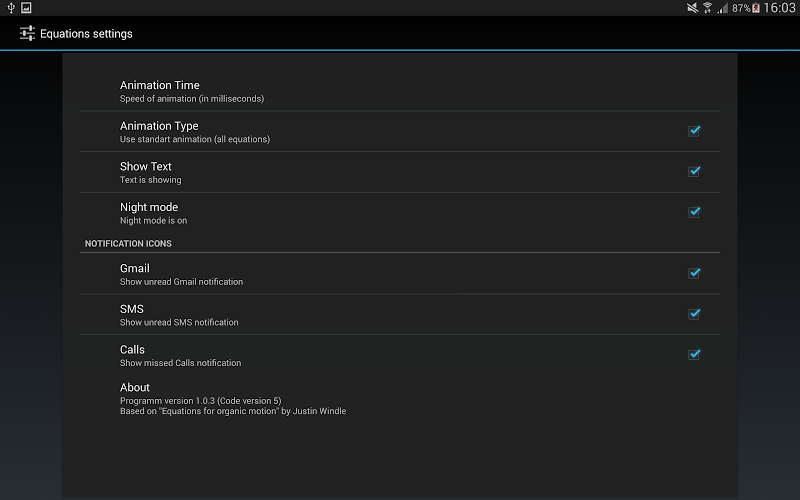Toggle the Show Text checkbox

694,171
